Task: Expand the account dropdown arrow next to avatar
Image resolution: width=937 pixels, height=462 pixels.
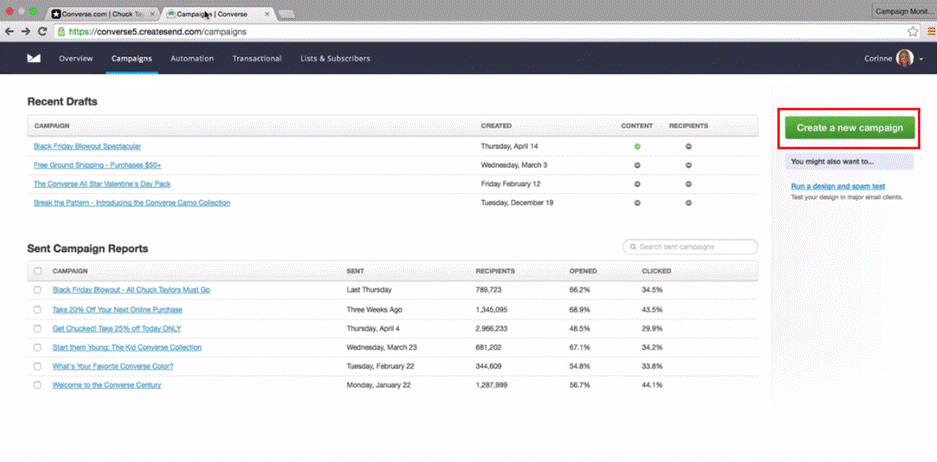Action: pyautogui.click(x=921, y=59)
